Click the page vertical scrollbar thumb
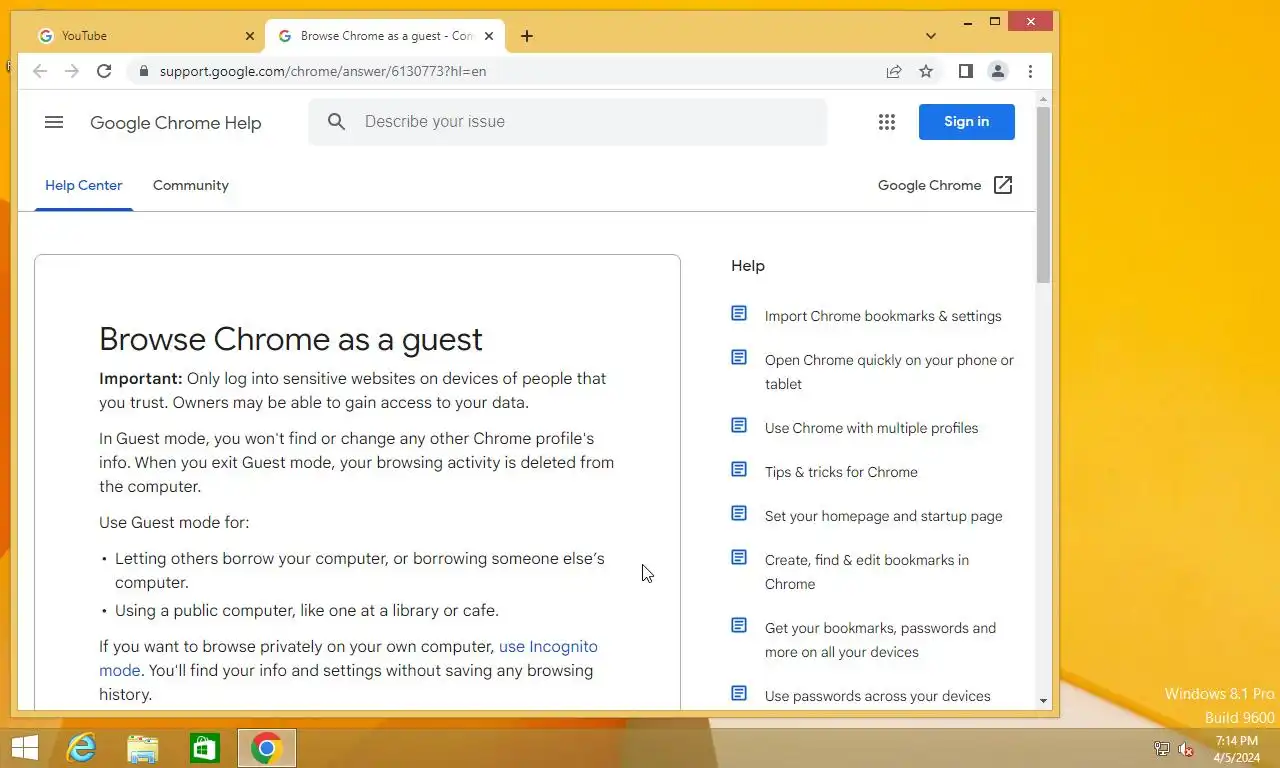1280x768 pixels. pos(1043,195)
